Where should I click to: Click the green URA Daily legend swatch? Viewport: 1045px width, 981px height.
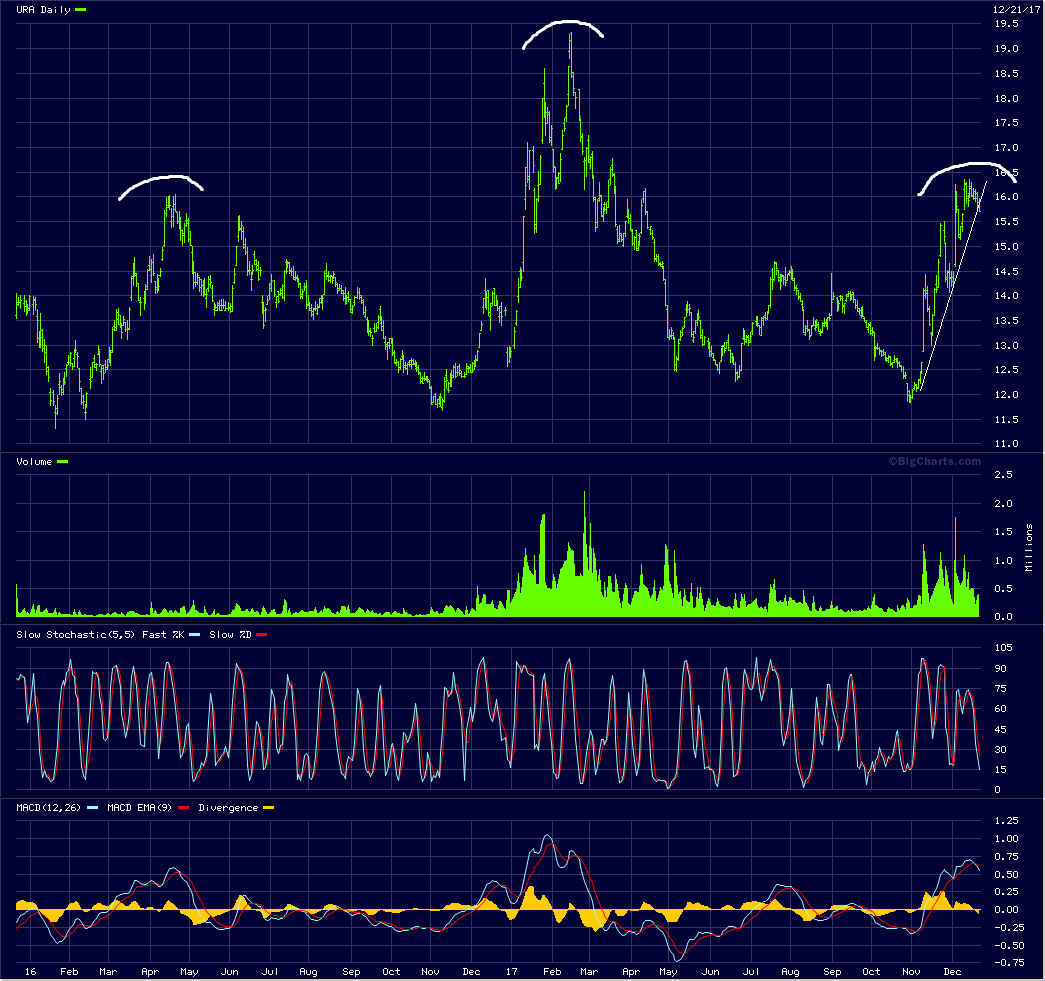click(x=81, y=10)
